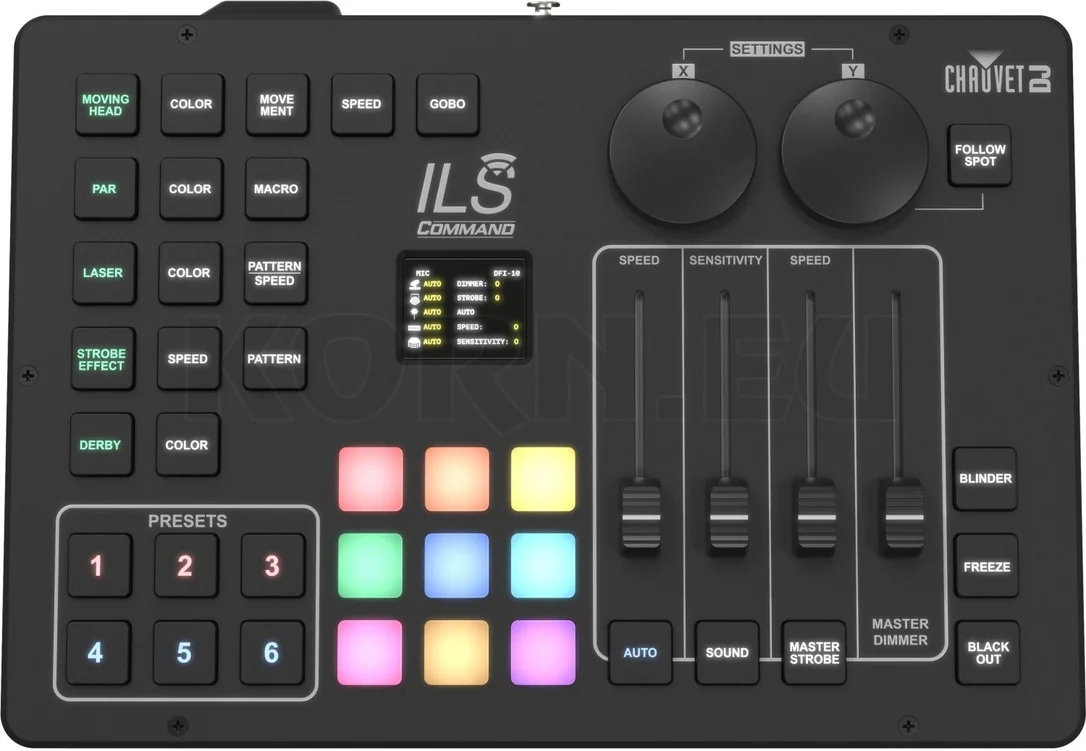Hit the Black Out button
The height and width of the screenshot is (751, 1086).
click(988, 653)
